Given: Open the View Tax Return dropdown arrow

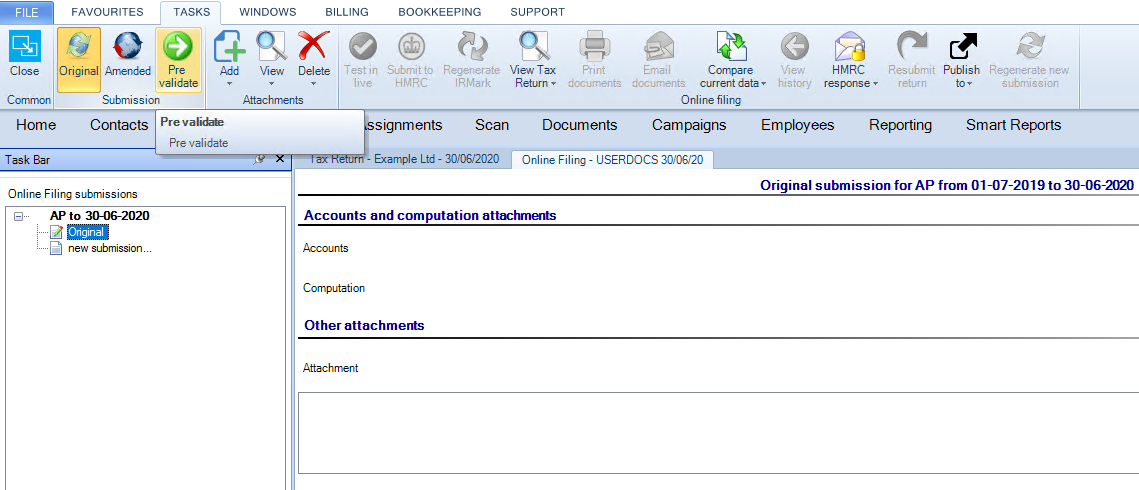Looking at the screenshot, I should point(554,83).
